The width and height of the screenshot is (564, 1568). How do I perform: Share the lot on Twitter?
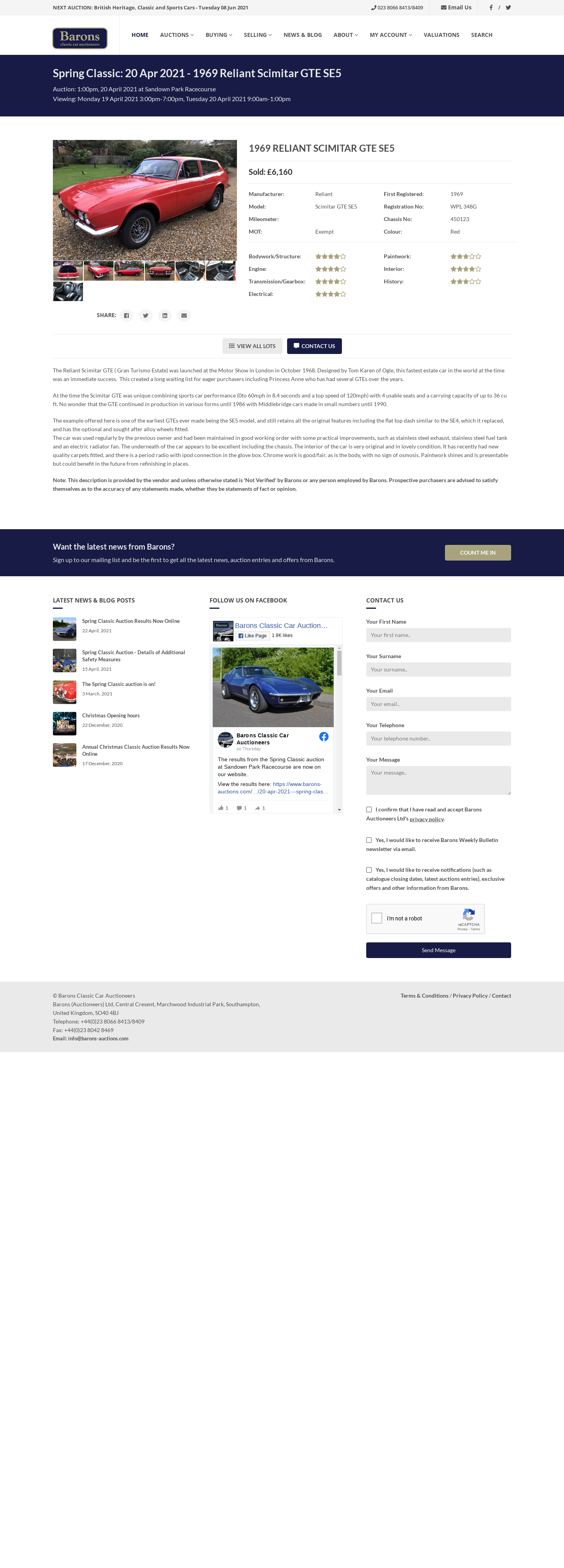(145, 315)
